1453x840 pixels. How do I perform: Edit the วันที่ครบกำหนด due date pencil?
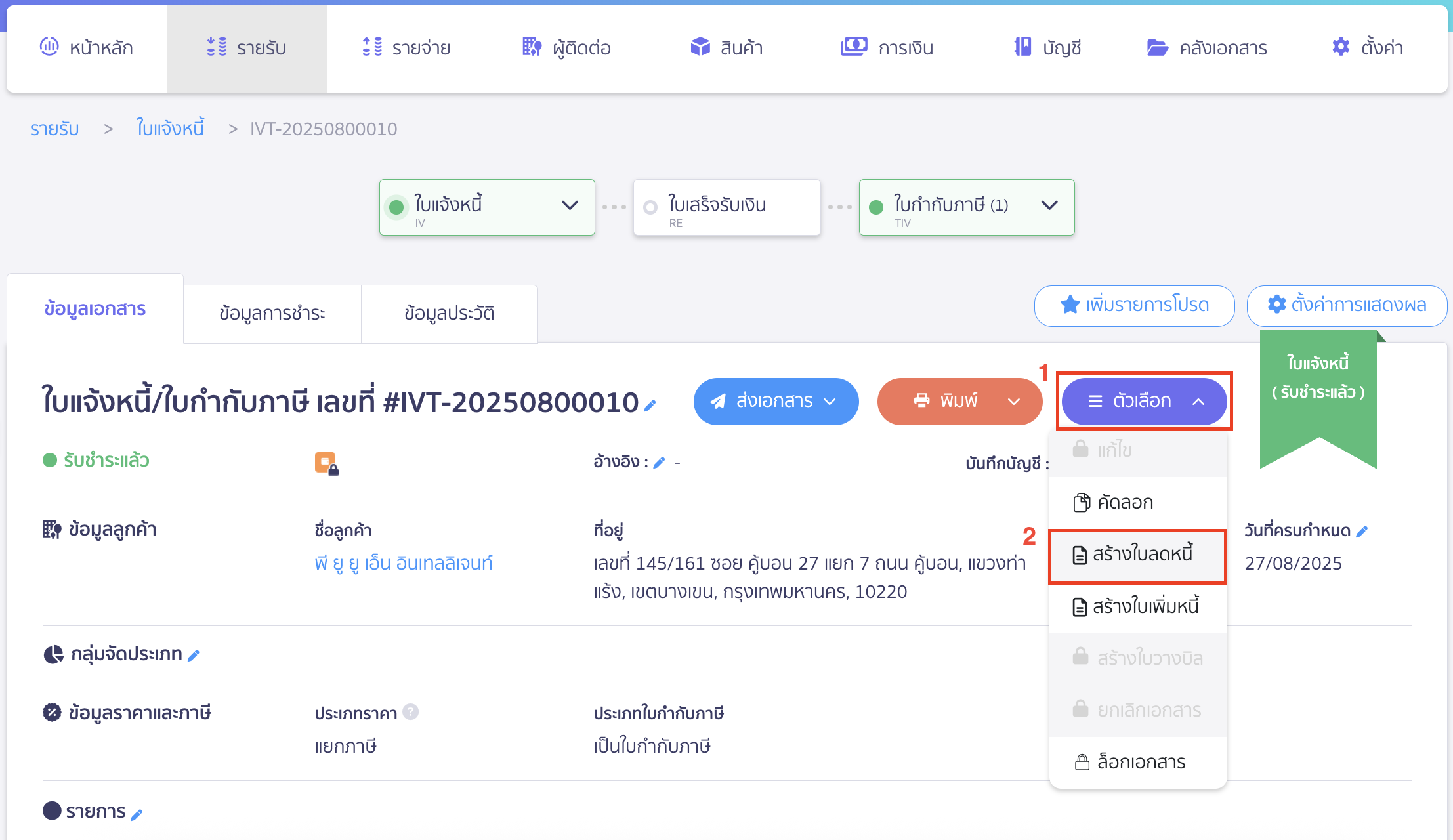click(1362, 532)
